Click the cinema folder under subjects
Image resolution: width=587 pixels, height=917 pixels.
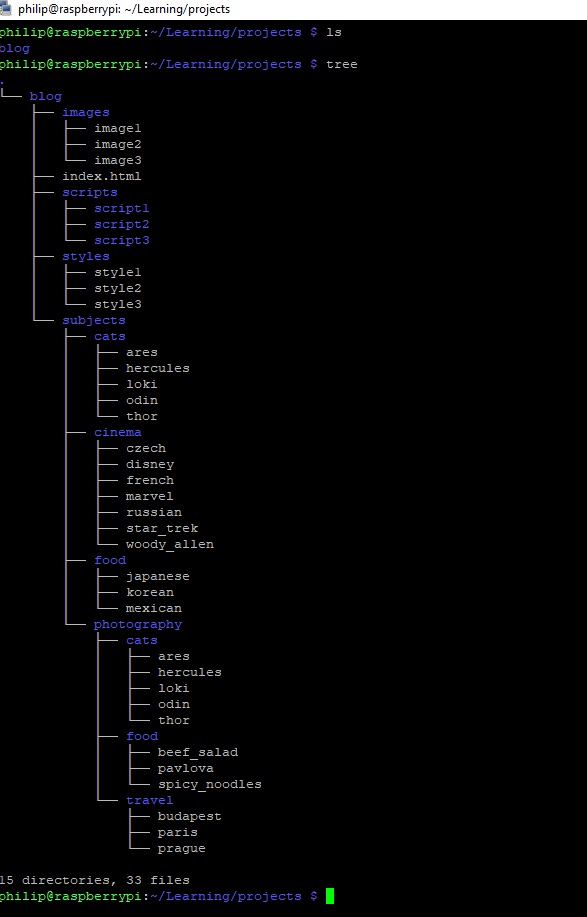118,432
